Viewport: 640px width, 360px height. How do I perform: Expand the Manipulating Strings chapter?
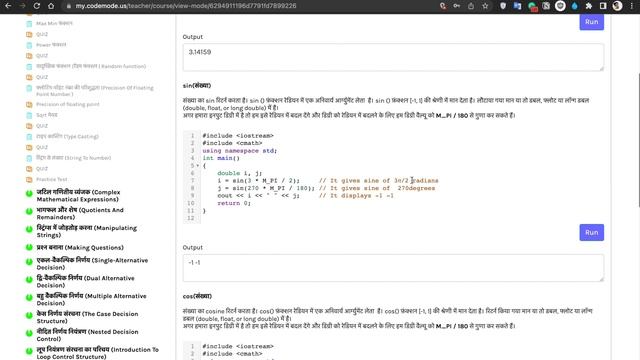coord(87,231)
